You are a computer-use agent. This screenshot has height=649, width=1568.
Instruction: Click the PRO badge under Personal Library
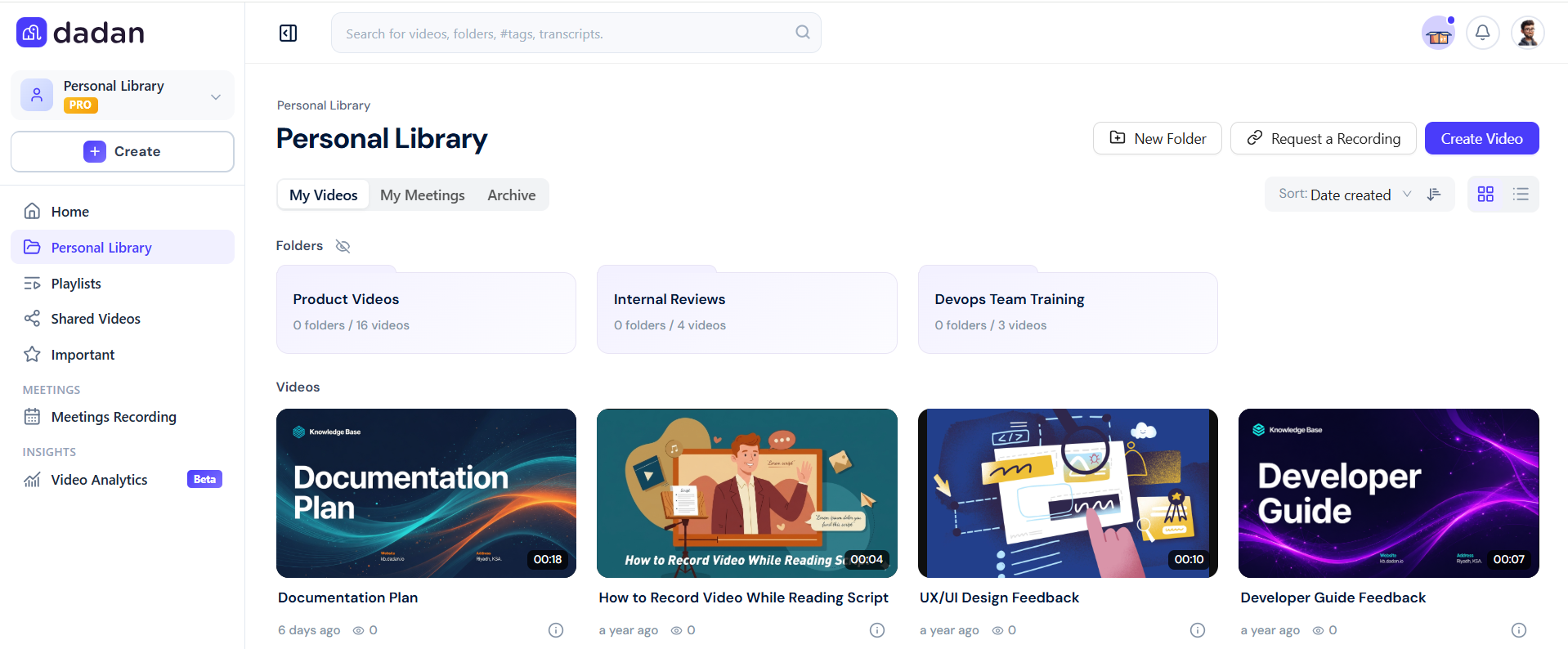[x=80, y=105]
